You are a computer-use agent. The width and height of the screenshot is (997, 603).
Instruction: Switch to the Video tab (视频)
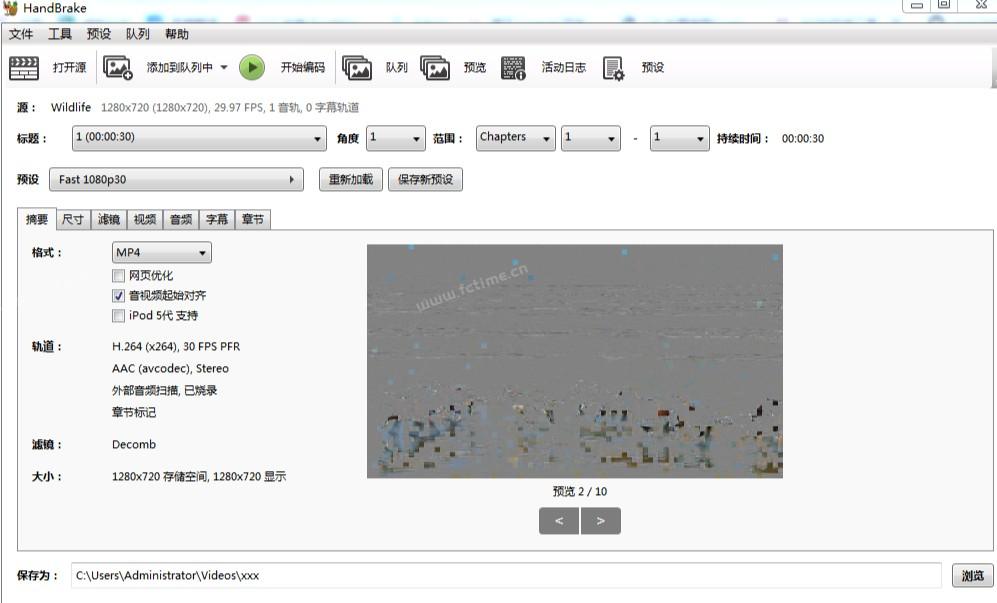145,219
